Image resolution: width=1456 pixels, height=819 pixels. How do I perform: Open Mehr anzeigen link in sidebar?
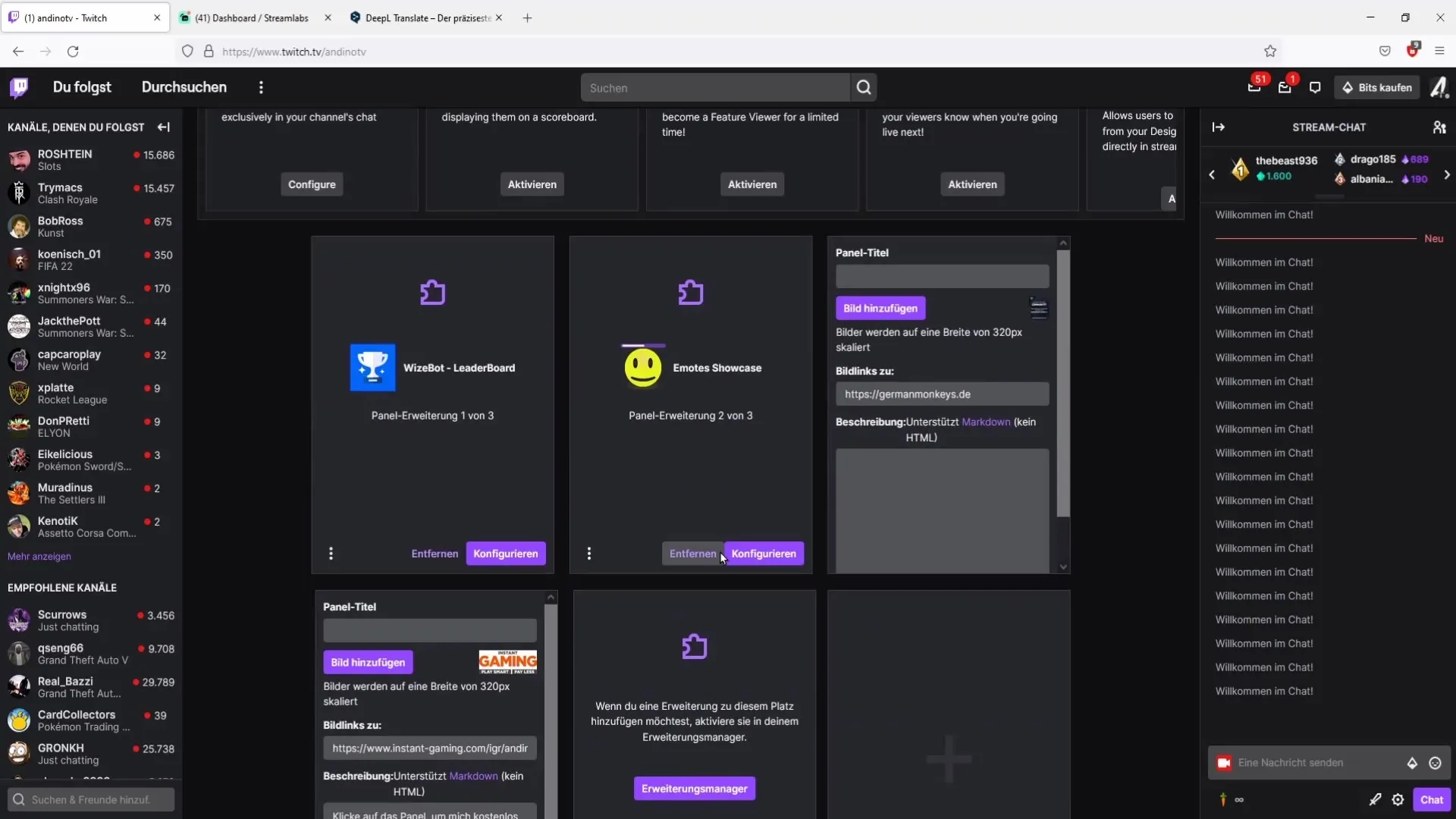(39, 557)
